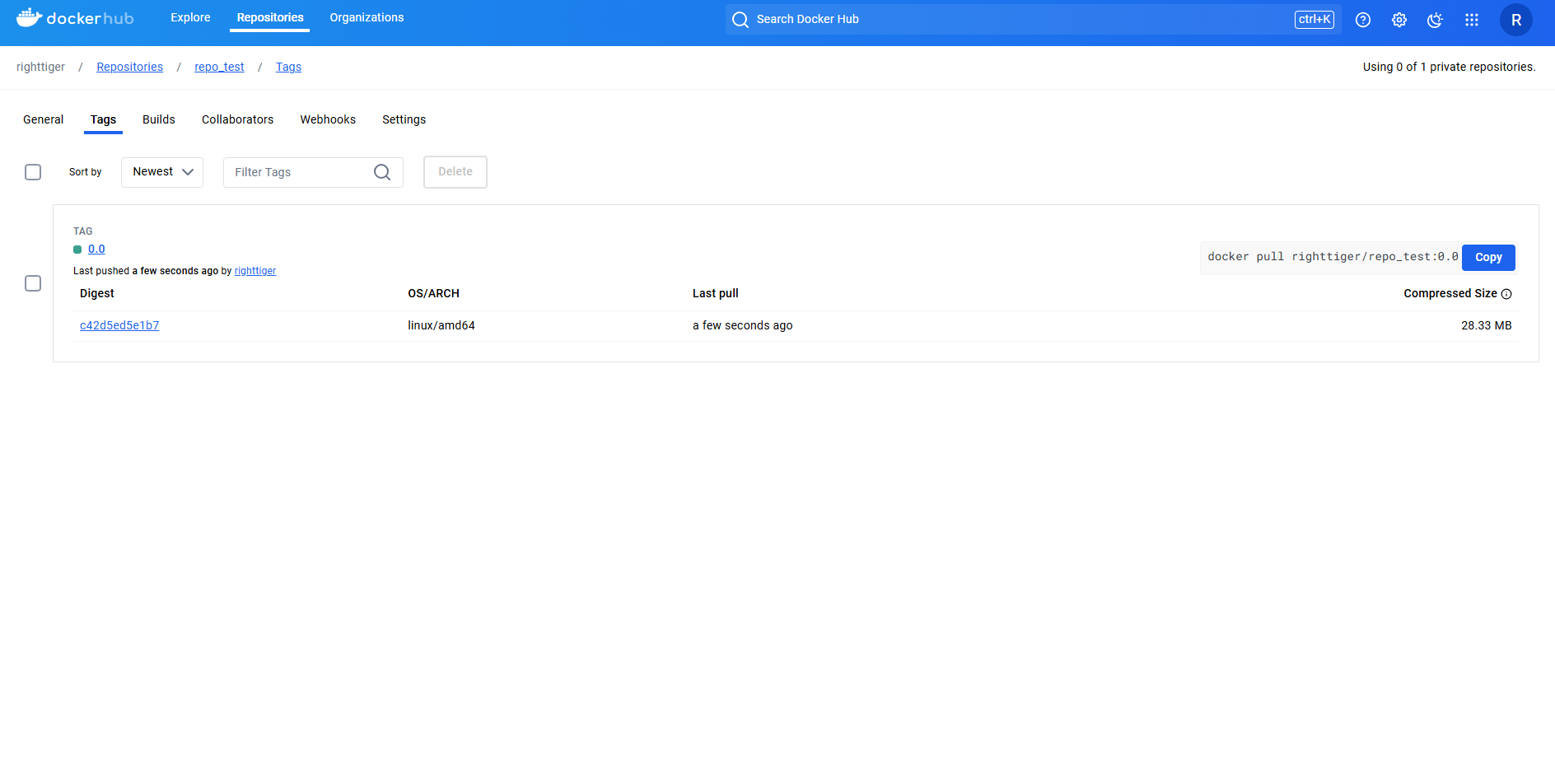Screen dimensions: 1555x784
Task: Click the Compressed Size column header
Action: (x=1450, y=293)
